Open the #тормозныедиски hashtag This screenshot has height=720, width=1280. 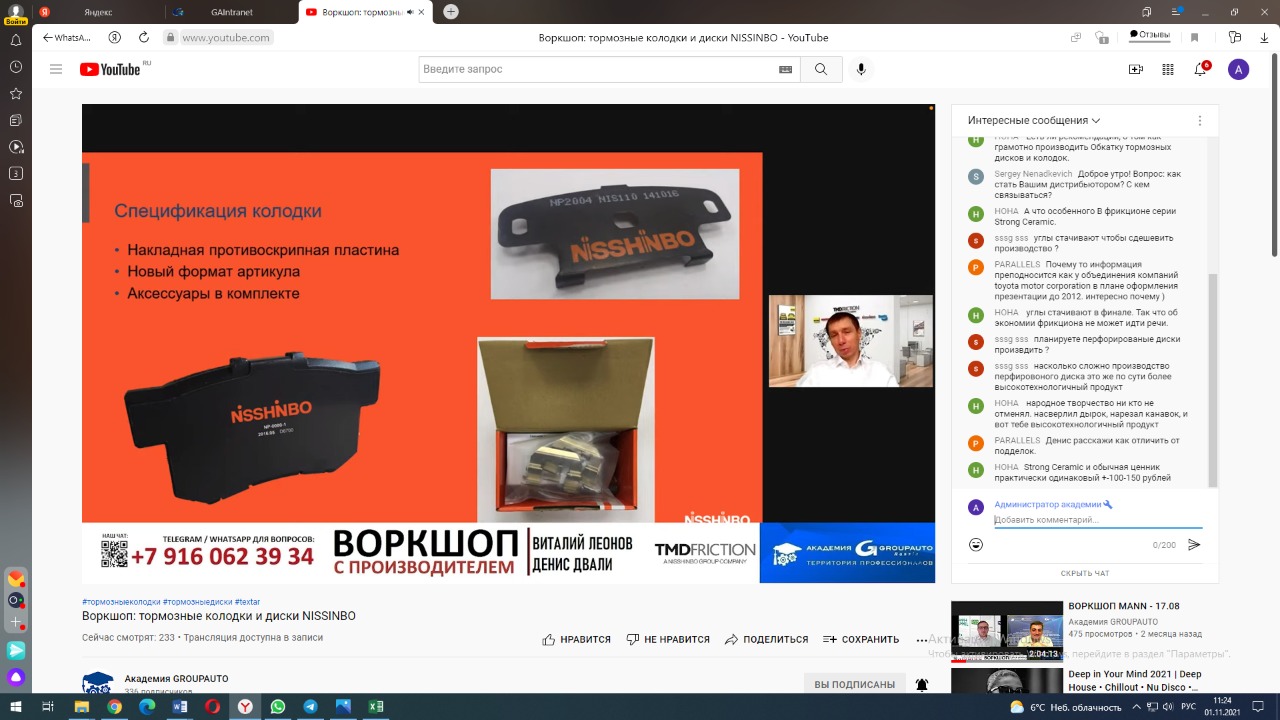point(198,602)
